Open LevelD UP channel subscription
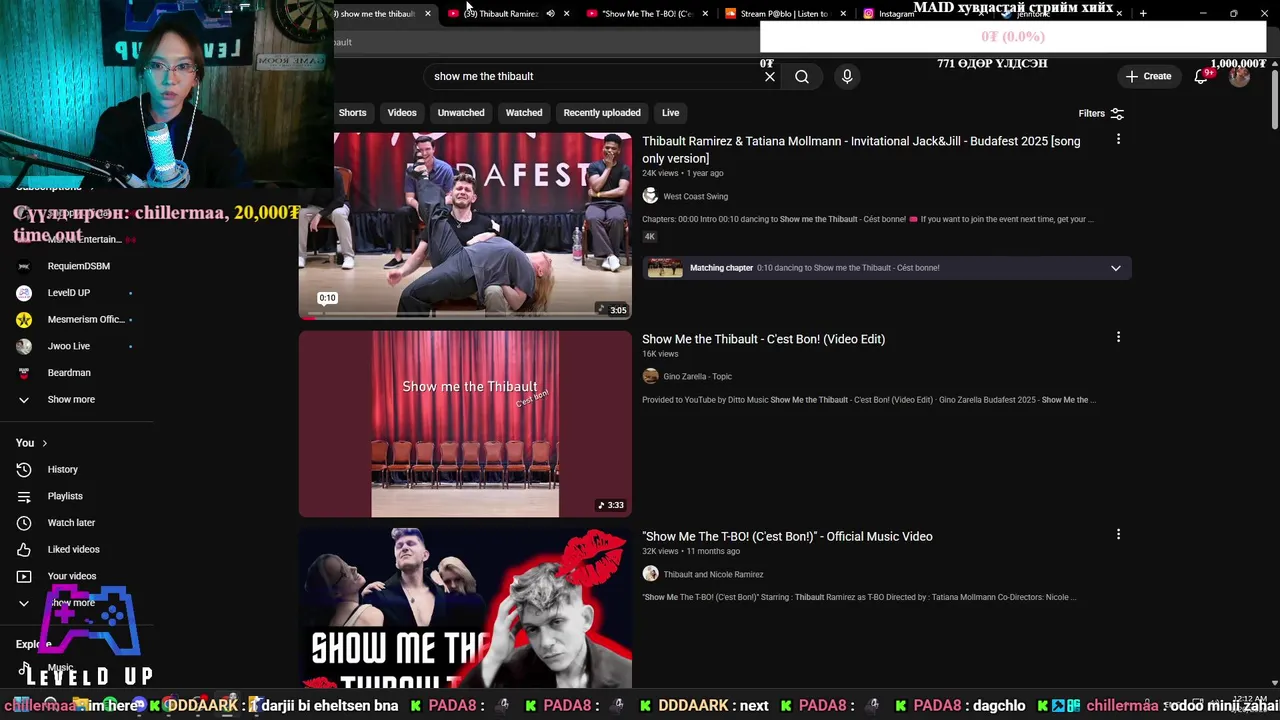The height and width of the screenshot is (720, 1280). tap(69, 292)
